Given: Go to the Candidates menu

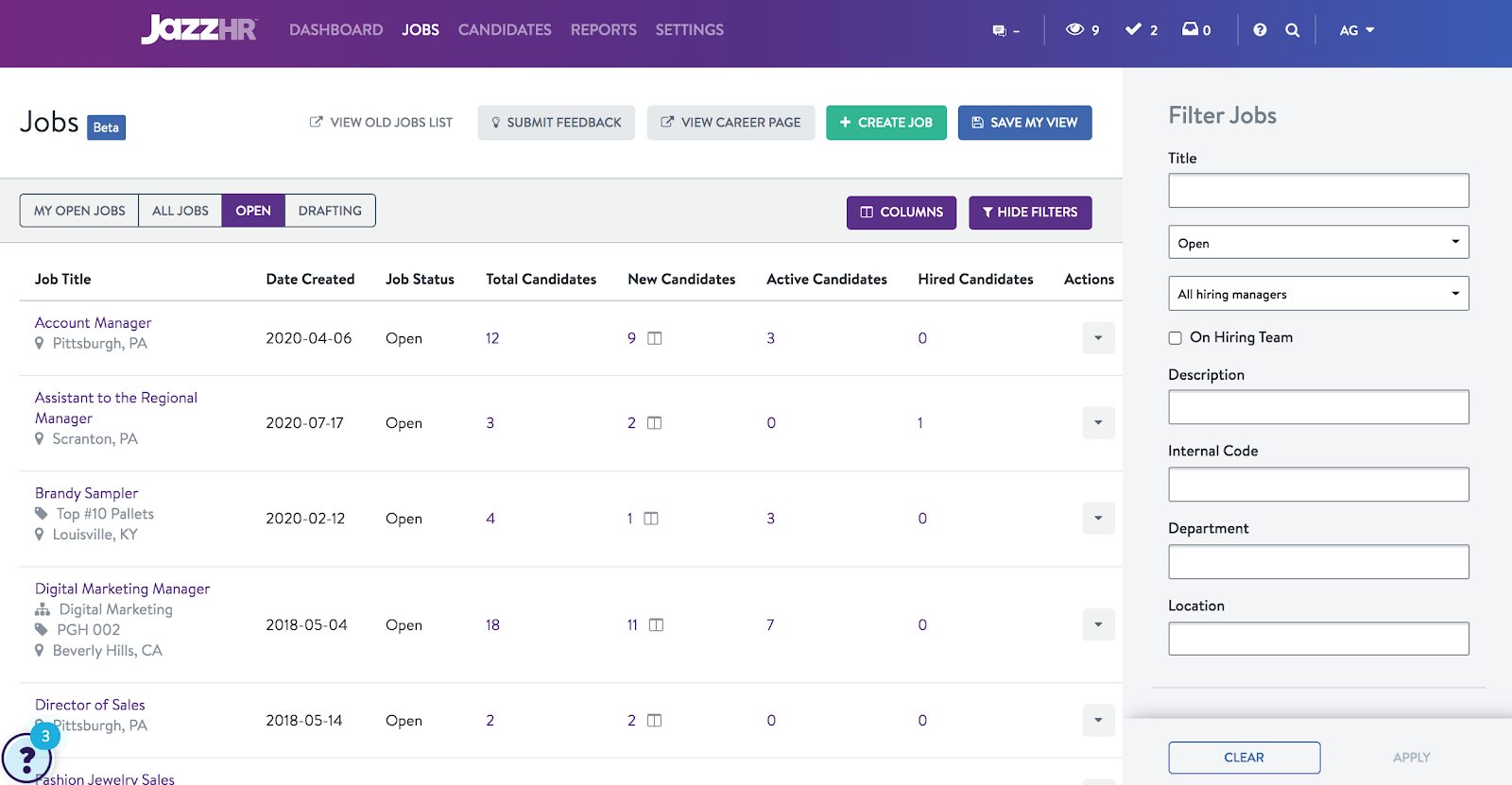Looking at the screenshot, I should click(505, 30).
